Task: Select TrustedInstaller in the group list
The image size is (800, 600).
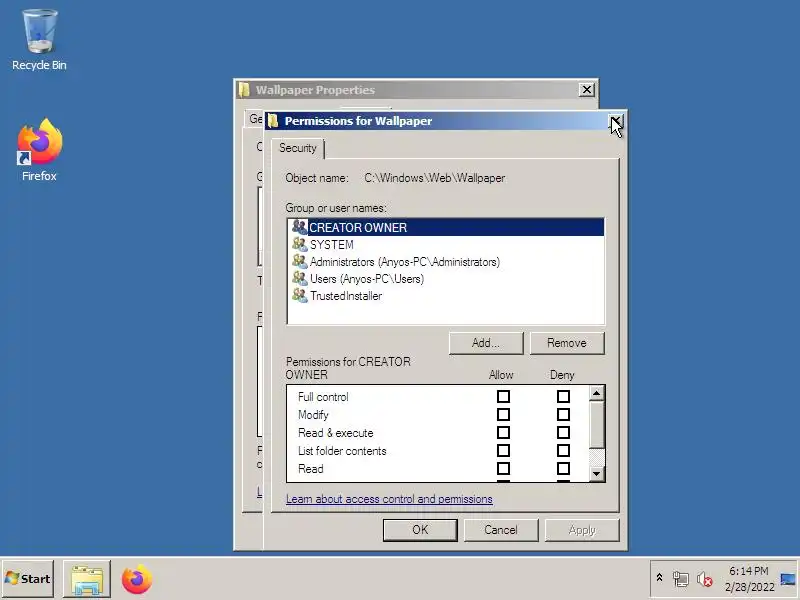Action: (446, 296)
